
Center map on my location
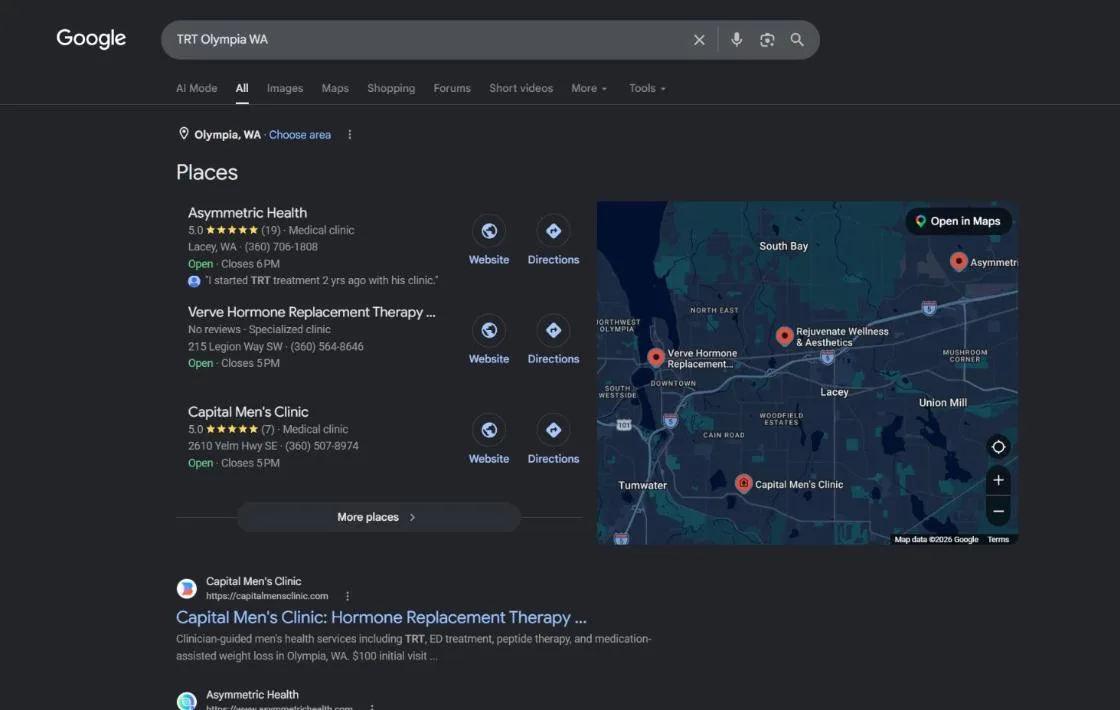tap(998, 446)
